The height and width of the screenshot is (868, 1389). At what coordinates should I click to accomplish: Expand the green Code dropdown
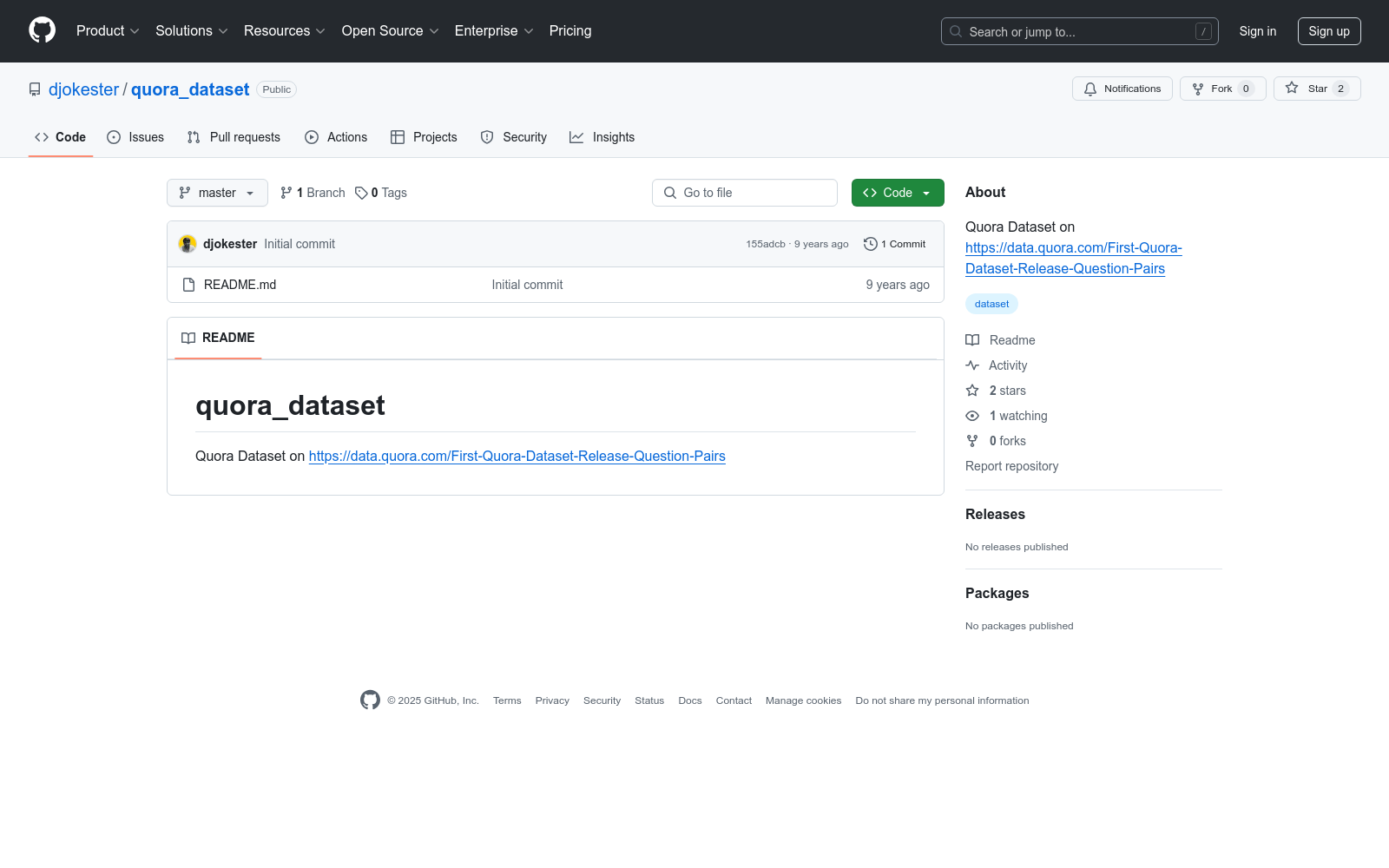[898, 193]
